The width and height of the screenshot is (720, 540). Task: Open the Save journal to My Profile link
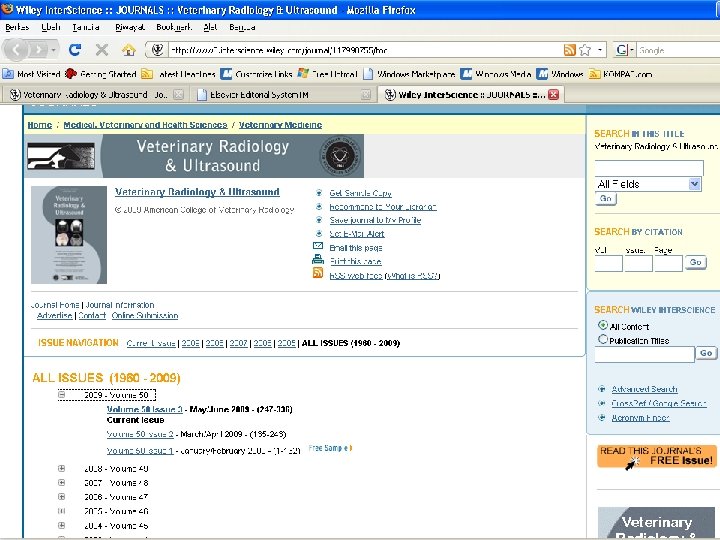tap(375, 220)
